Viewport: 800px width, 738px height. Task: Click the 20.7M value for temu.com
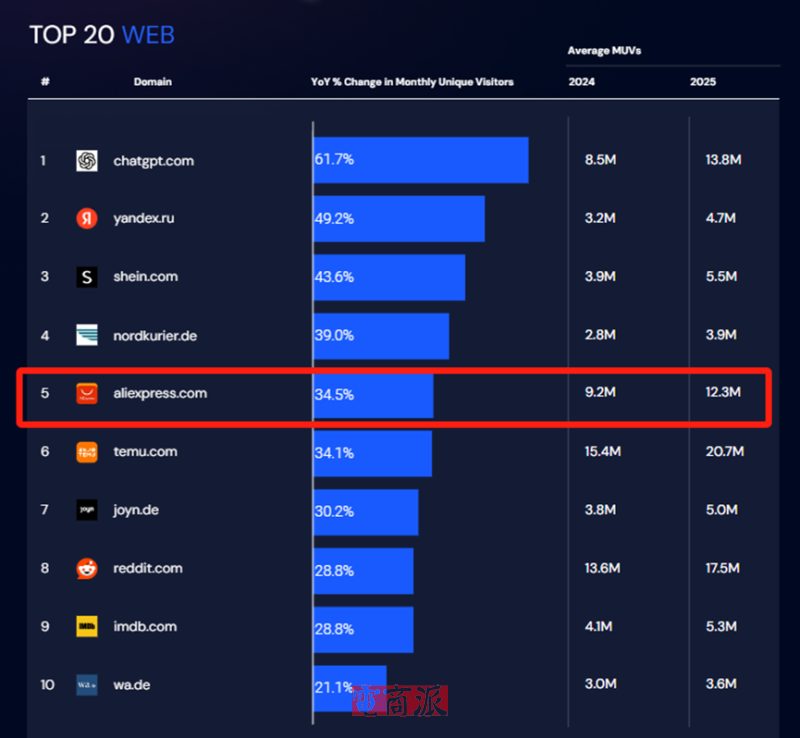[725, 451]
